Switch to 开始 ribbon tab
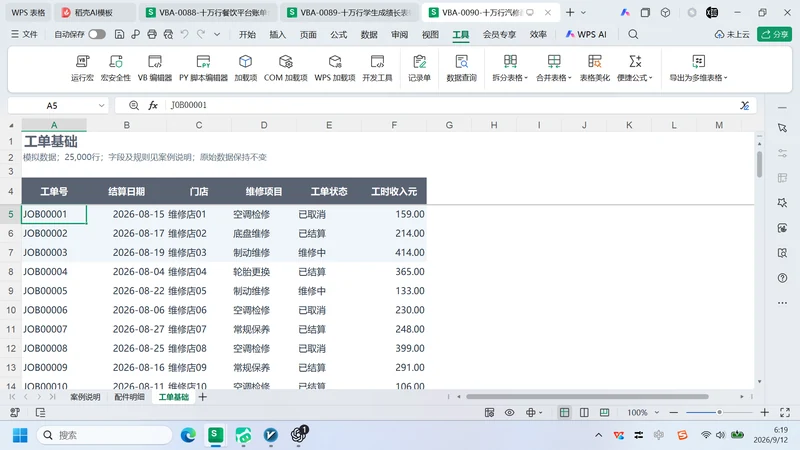Screen dimensions: 800x450 click(247, 34)
